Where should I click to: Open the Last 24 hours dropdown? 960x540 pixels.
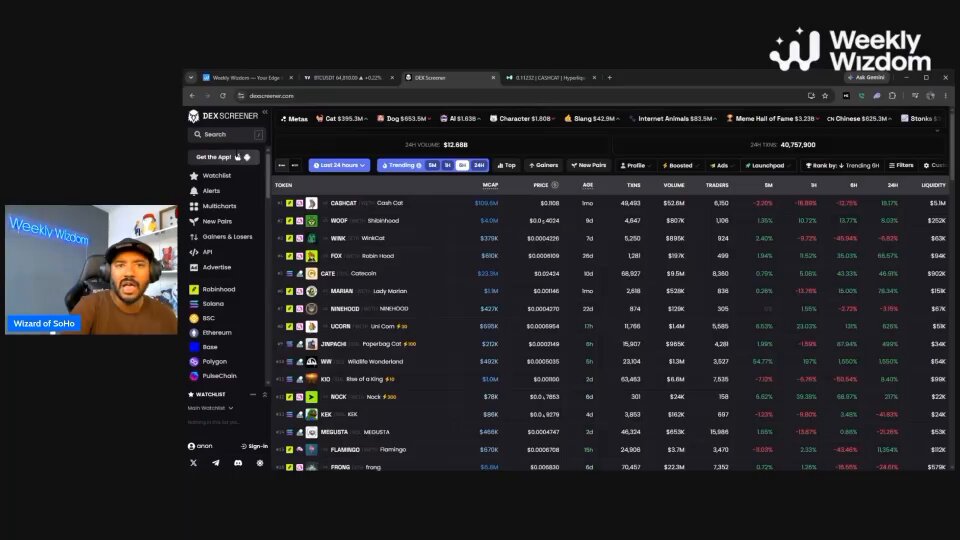click(x=339, y=165)
